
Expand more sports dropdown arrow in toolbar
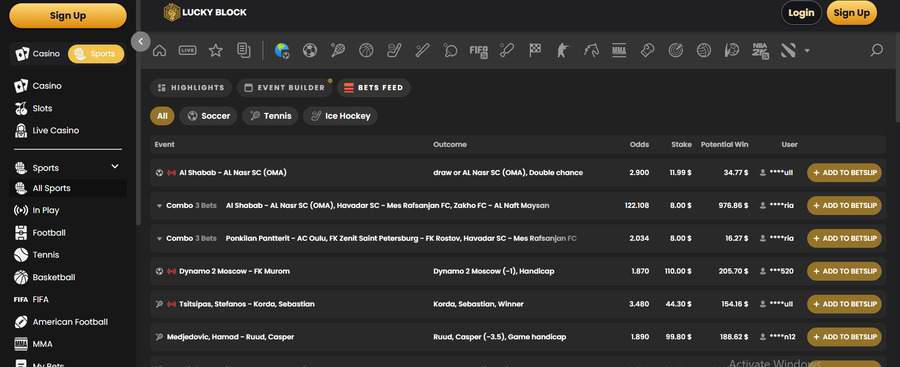pos(807,51)
